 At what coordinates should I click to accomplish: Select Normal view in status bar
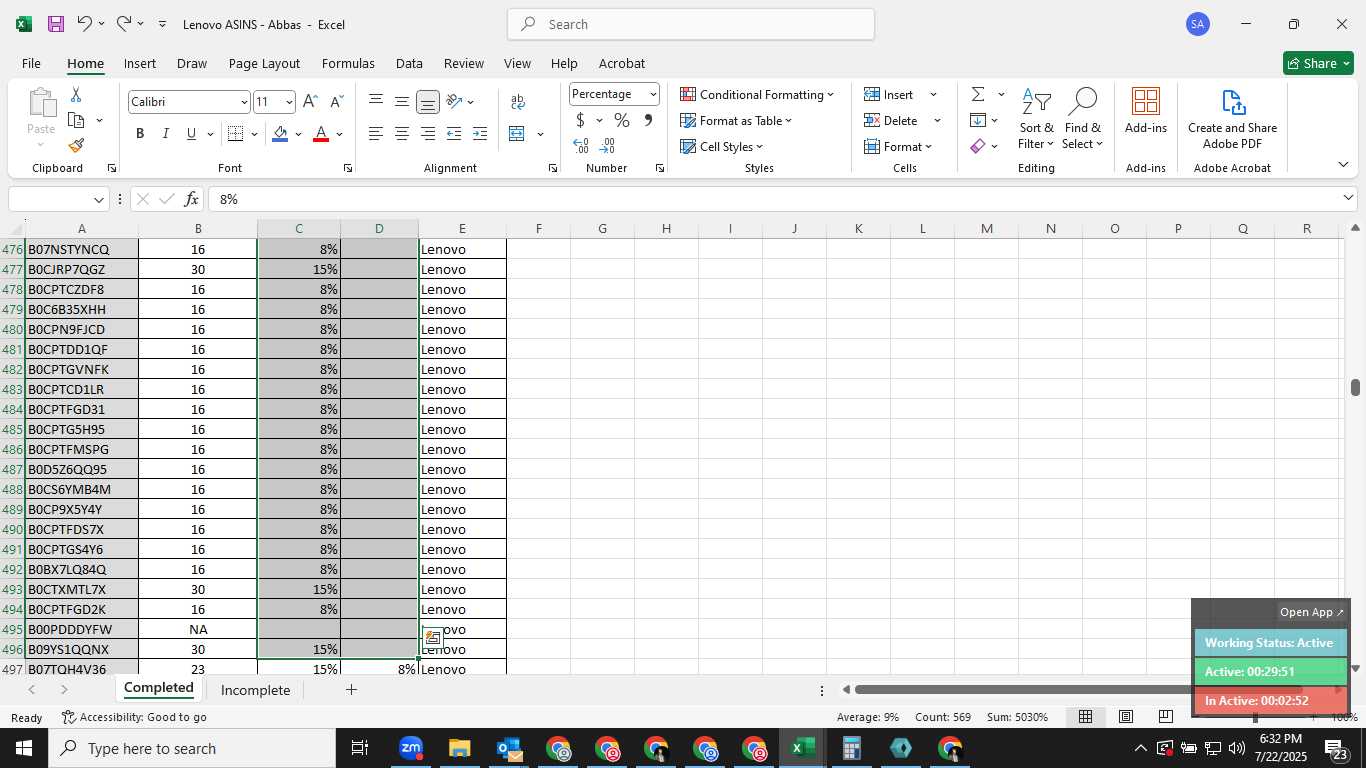coord(1085,717)
